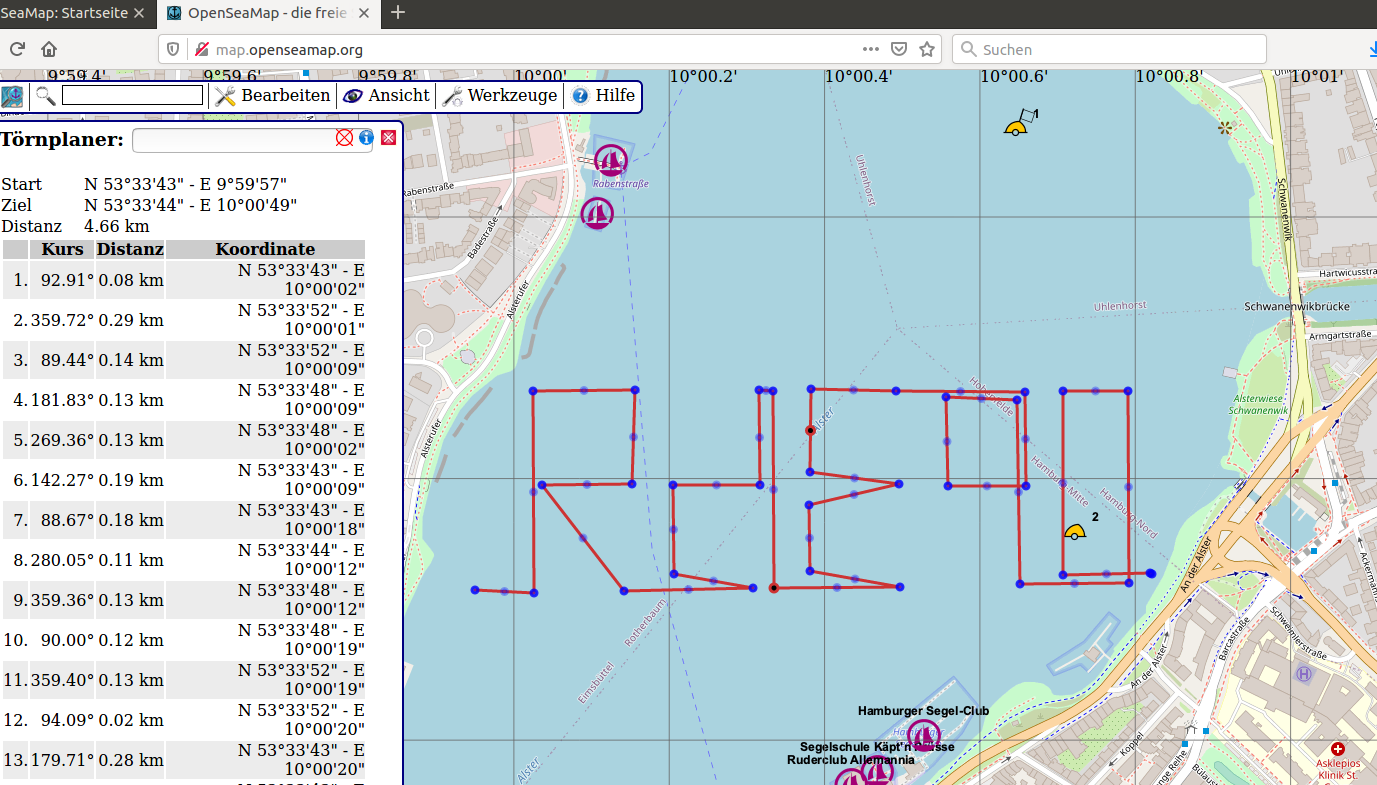
Task: Expand the Ansicht view menu
Action: pyautogui.click(x=387, y=96)
